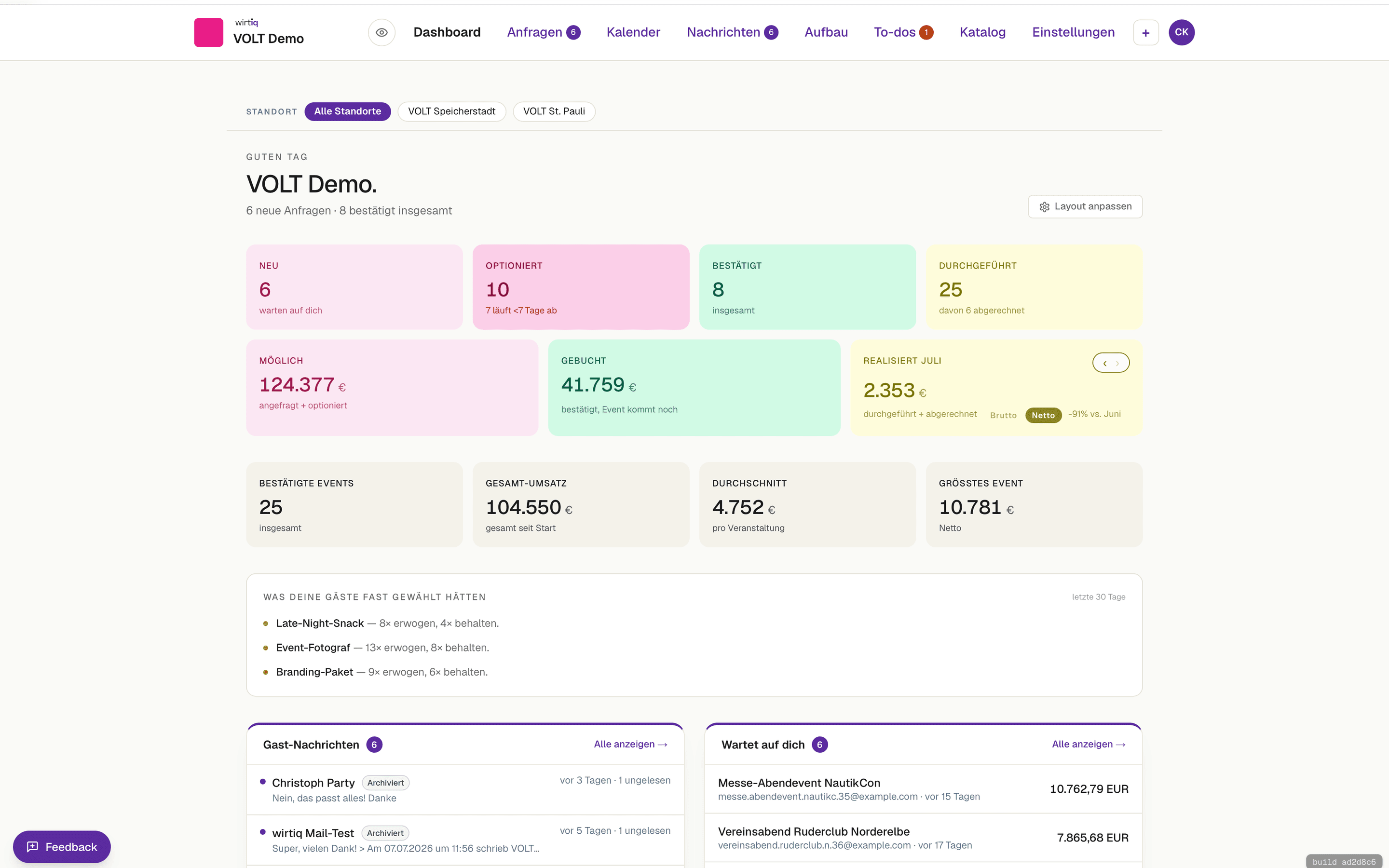Select the VOLT Speicherstadt location
This screenshot has width=1389, height=868.
[452, 111]
